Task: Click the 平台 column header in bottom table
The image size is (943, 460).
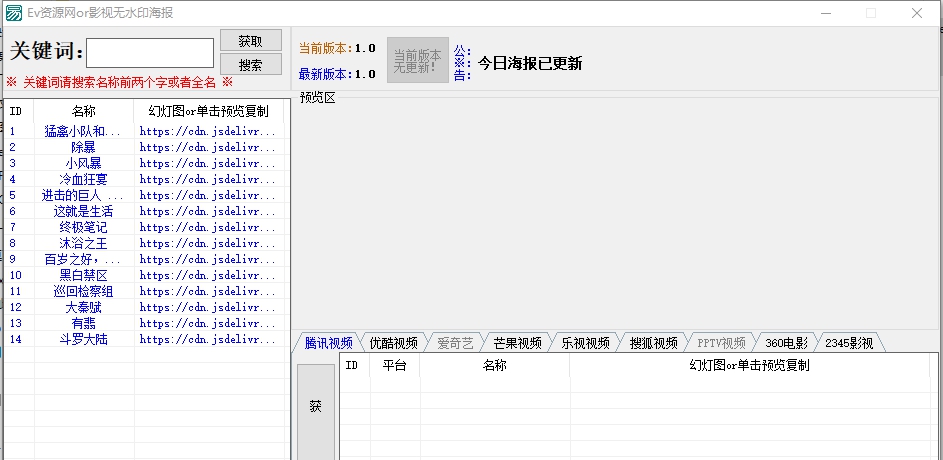Action: pyautogui.click(x=394, y=366)
